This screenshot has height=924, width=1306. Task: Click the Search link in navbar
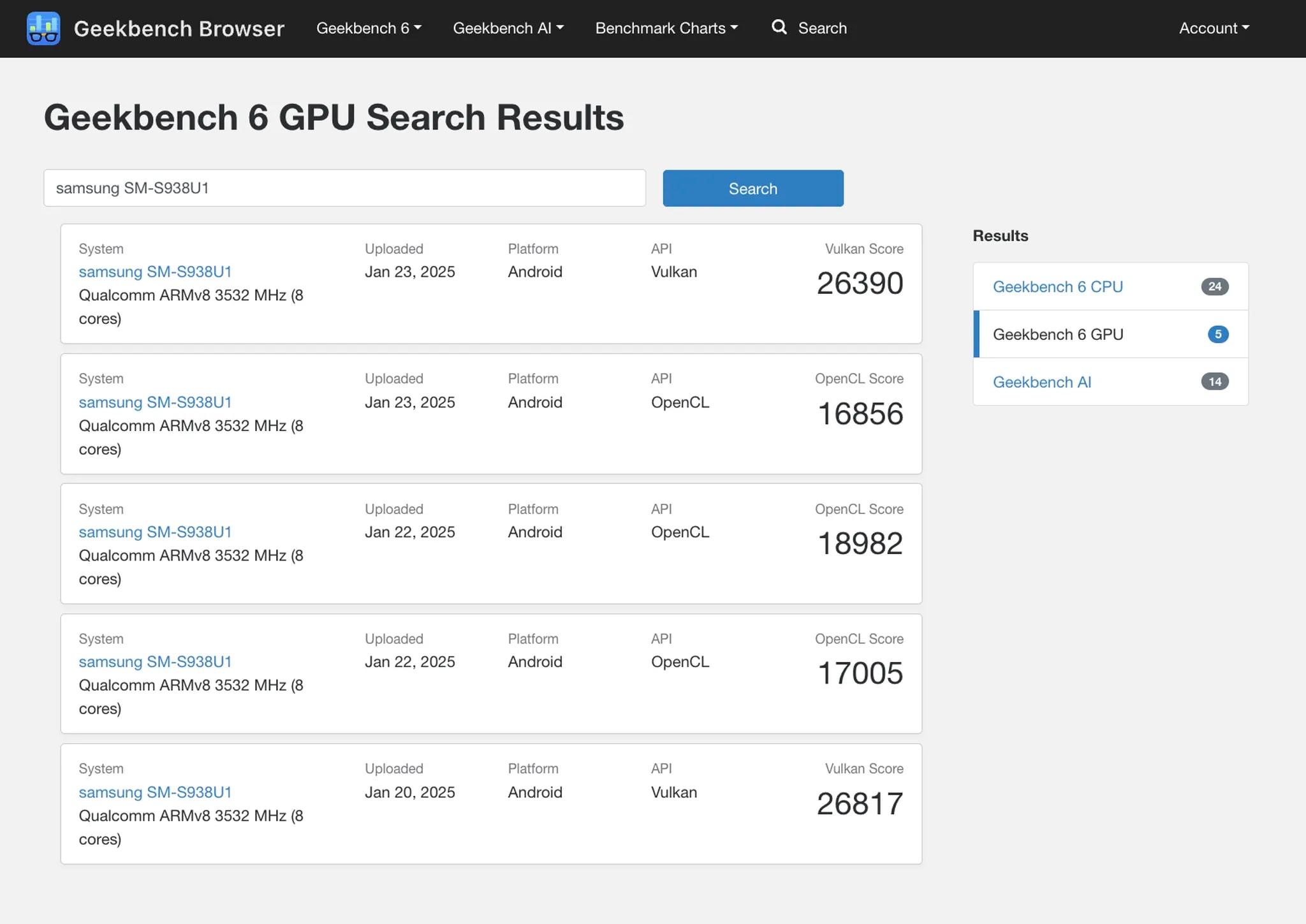[x=822, y=29]
